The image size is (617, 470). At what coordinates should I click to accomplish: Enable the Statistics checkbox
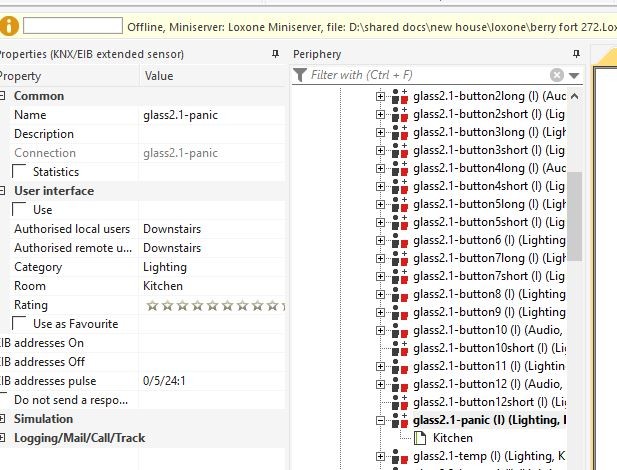click(20, 172)
